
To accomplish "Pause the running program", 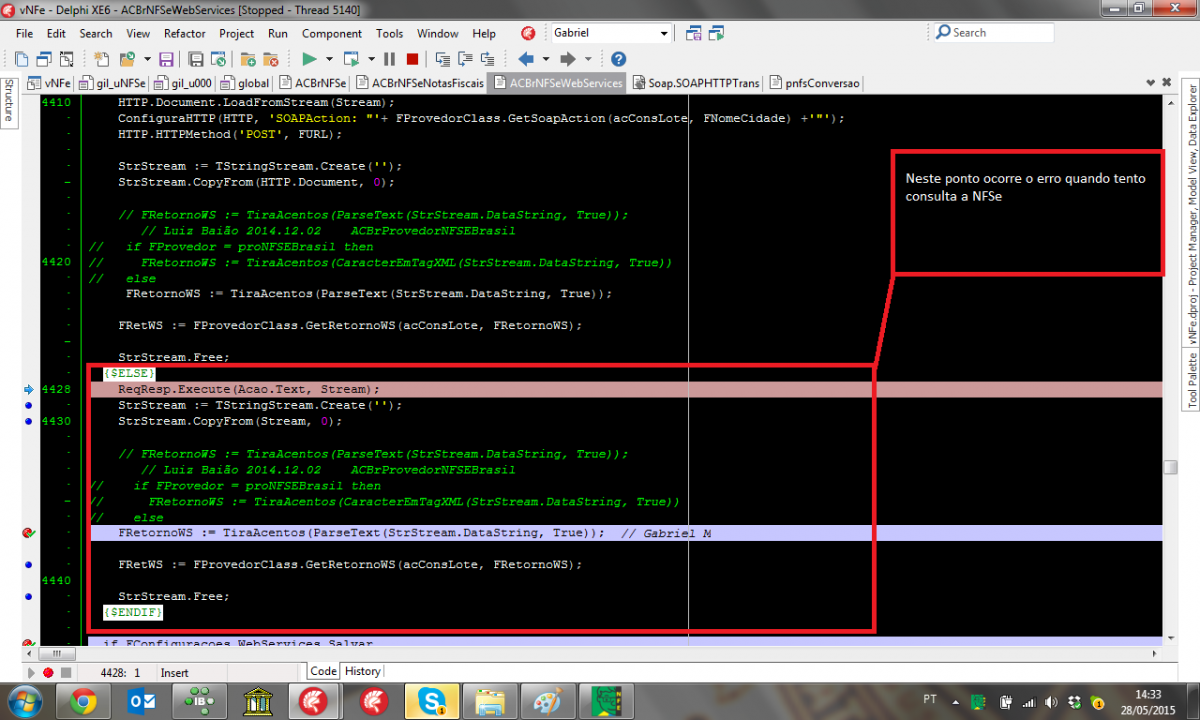I will pos(390,59).
